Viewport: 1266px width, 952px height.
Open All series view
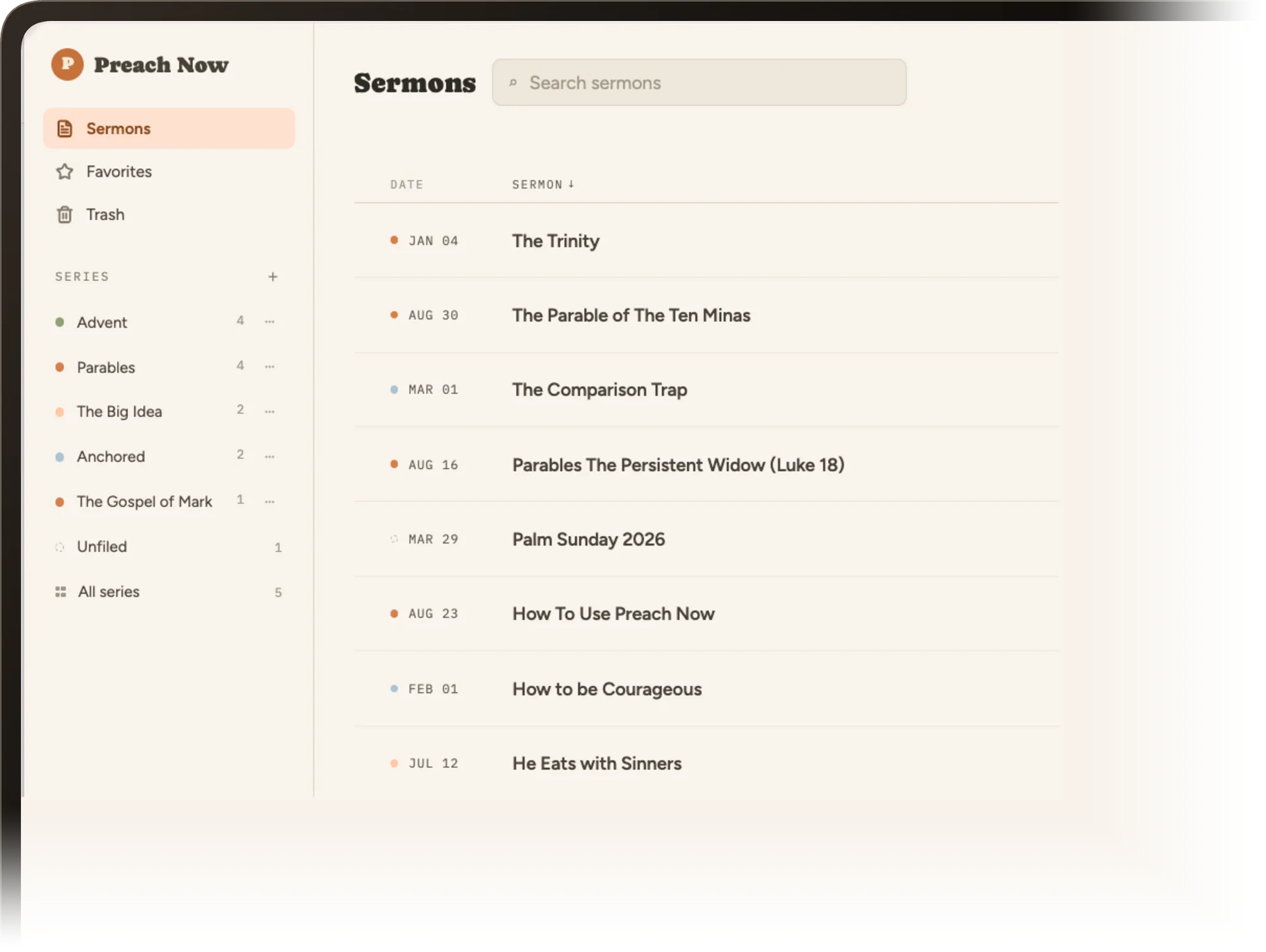[x=108, y=591]
